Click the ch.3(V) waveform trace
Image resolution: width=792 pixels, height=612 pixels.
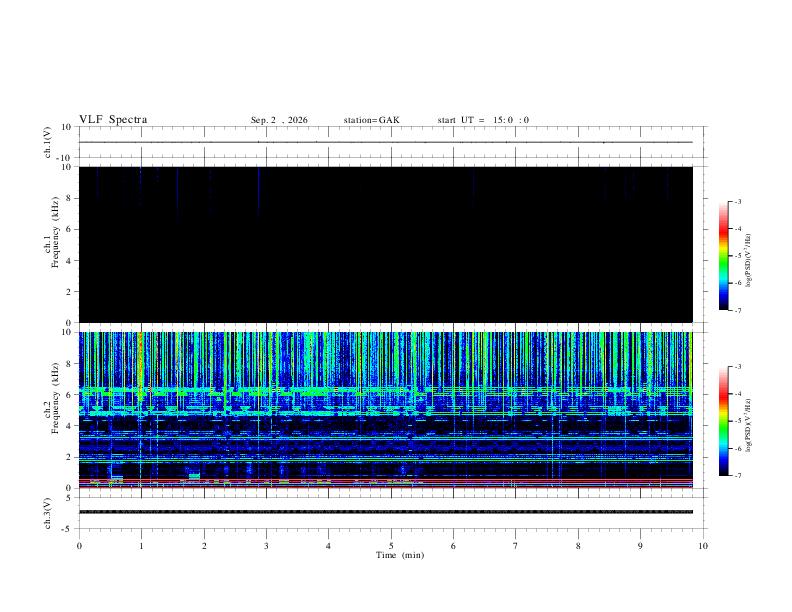point(386,512)
